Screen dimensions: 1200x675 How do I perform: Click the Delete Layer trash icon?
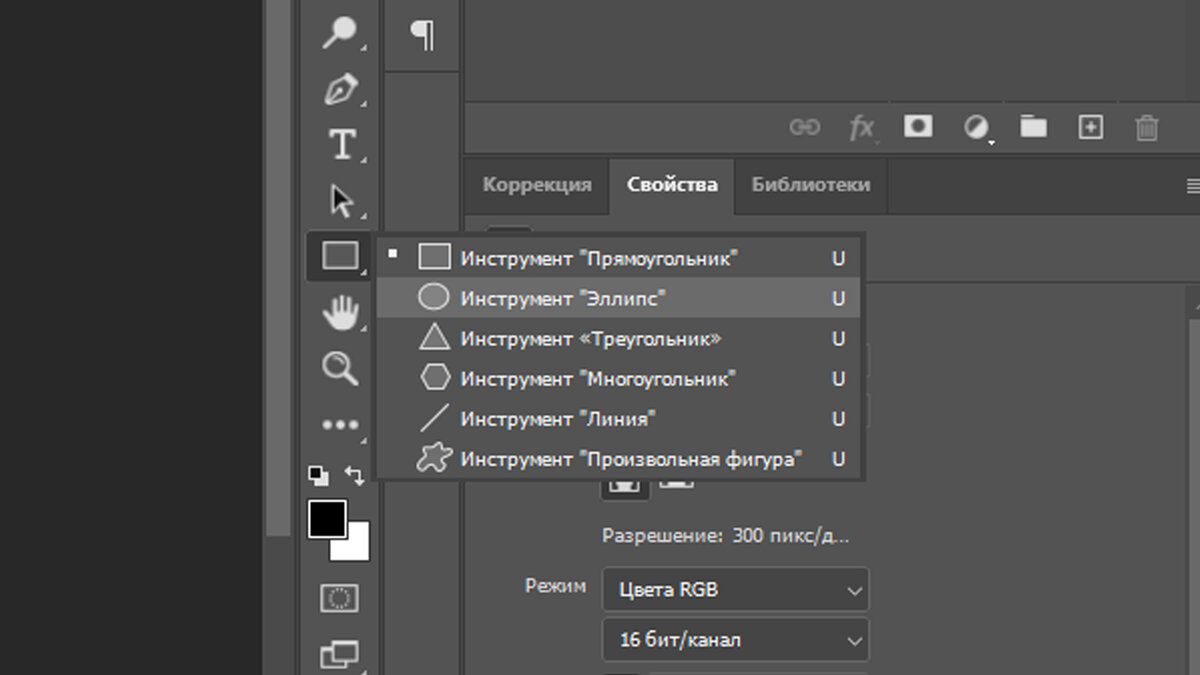pyautogui.click(x=1146, y=127)
